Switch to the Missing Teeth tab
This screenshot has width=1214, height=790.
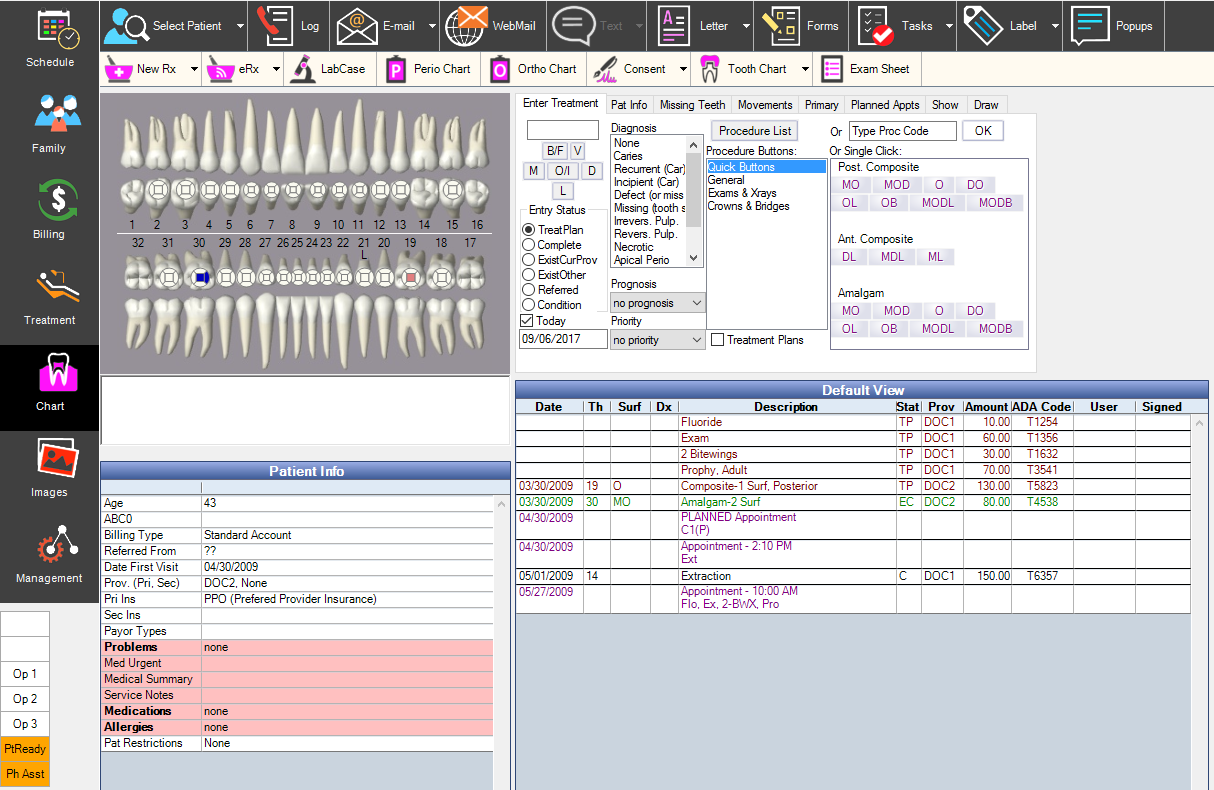pyautogui.click(x=692, y=105)
